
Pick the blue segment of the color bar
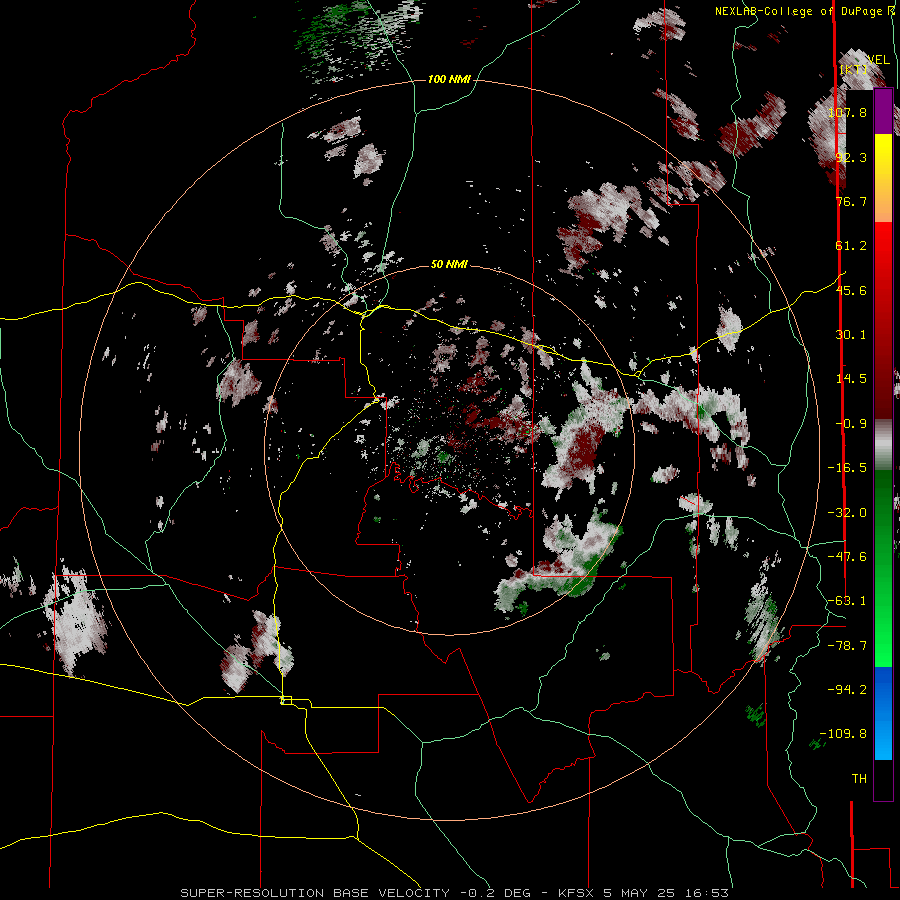pyautogui.click(x=883, y=713)
